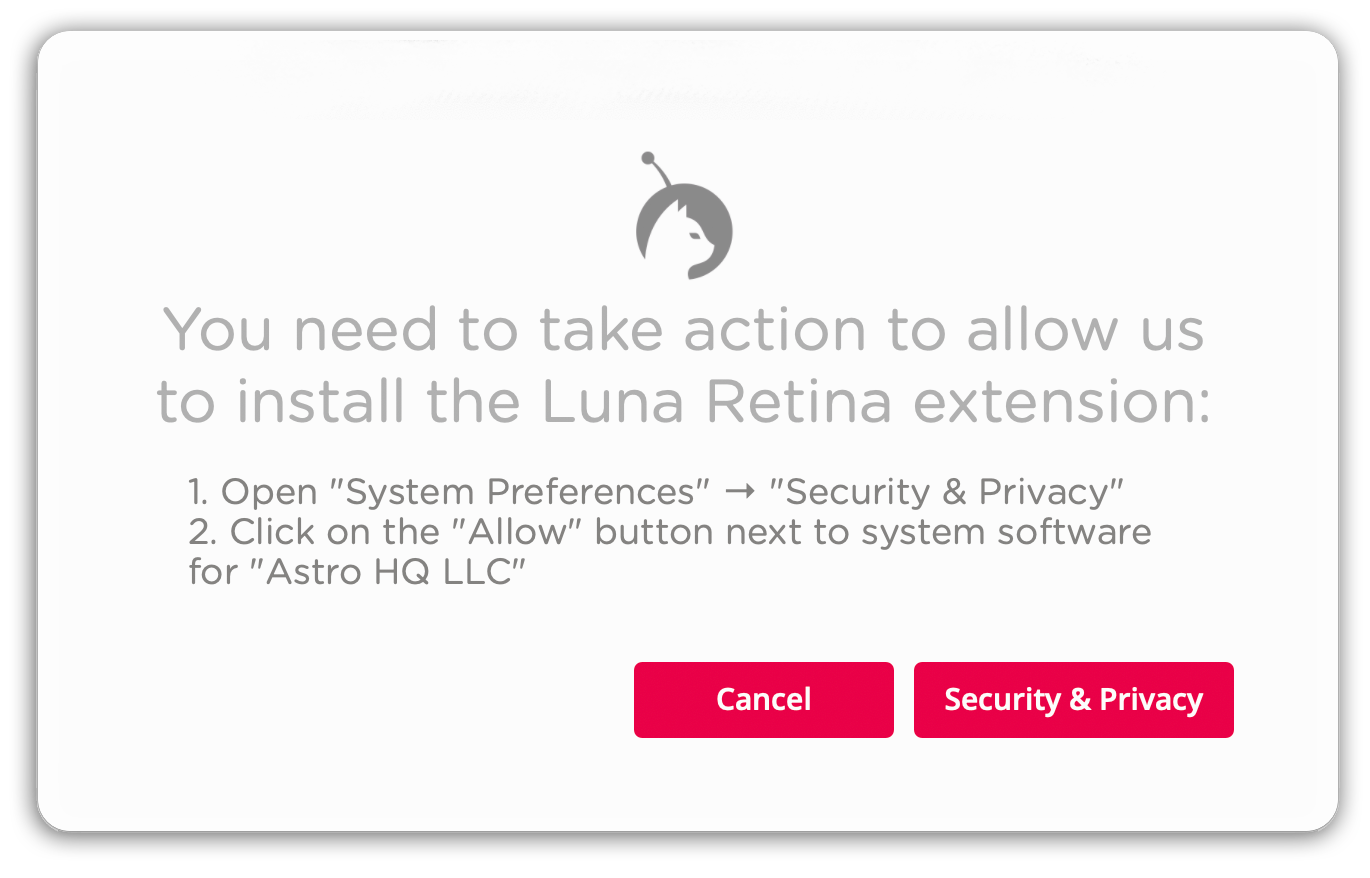Viewport: 1370px width, 878px height.
Task: Click the "Astro HQ LLC" text
Action: coord(385,573)
